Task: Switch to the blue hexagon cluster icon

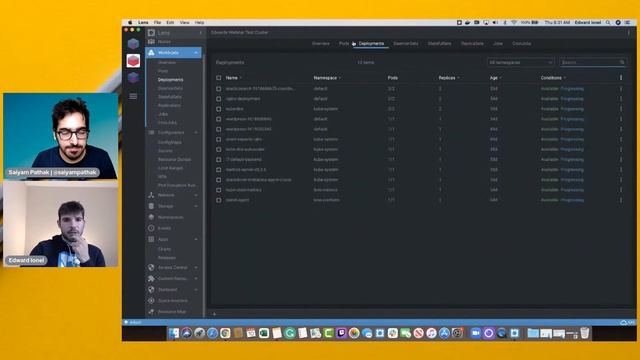Action: tap(133, 44)
